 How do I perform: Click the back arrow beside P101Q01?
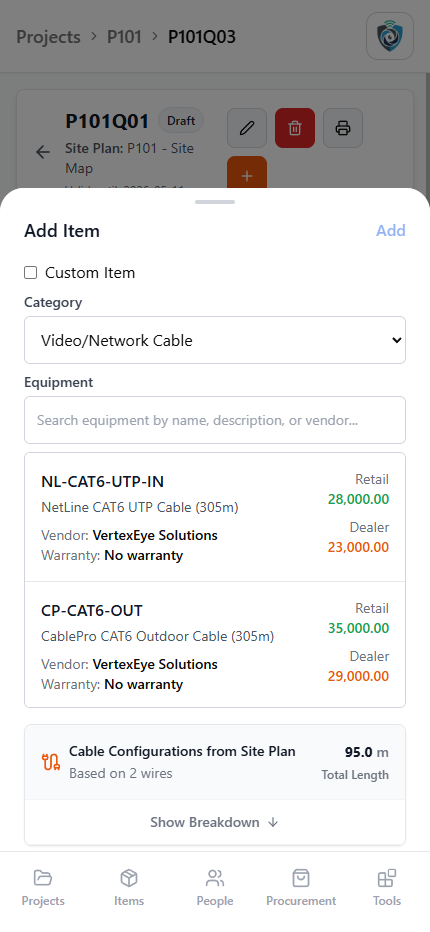click(x=43, y=152)
